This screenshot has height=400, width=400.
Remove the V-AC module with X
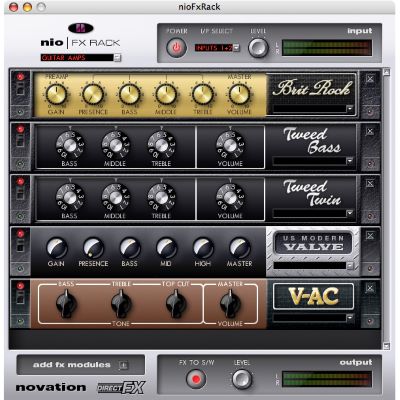[370, 288]
